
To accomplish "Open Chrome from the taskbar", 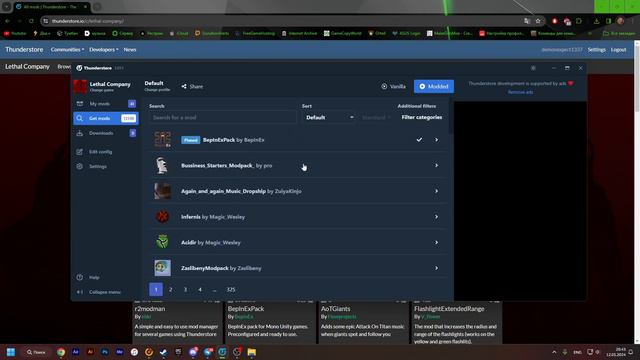I will point(61,352).
